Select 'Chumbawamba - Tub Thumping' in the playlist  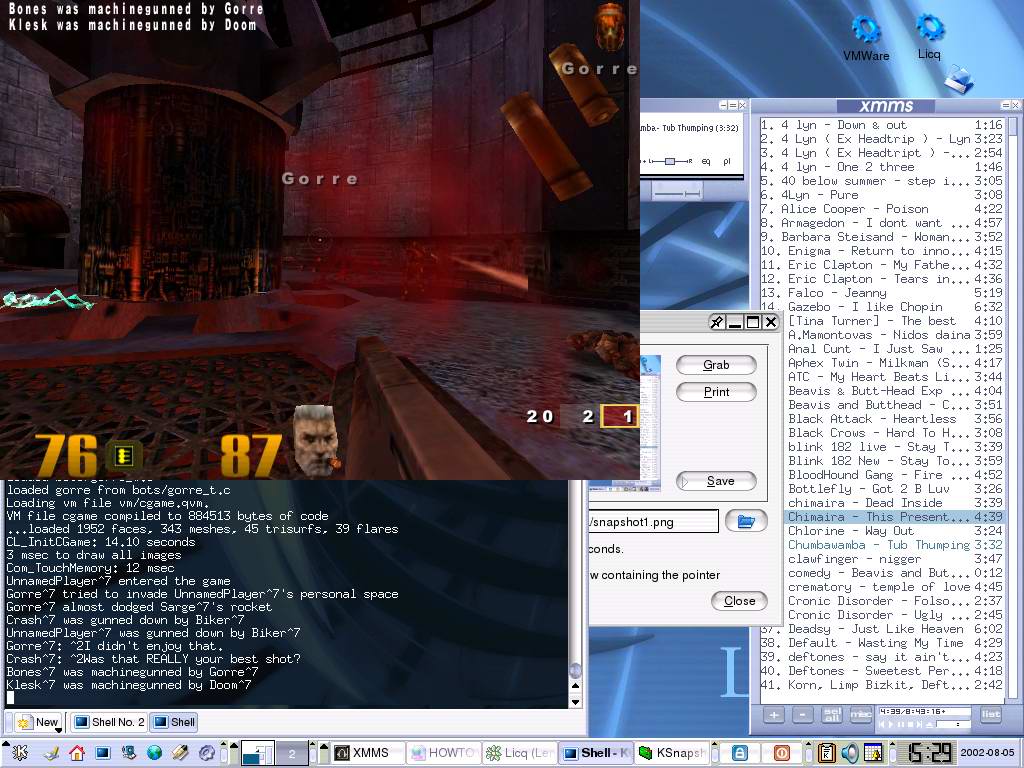[x=893, y=545]
